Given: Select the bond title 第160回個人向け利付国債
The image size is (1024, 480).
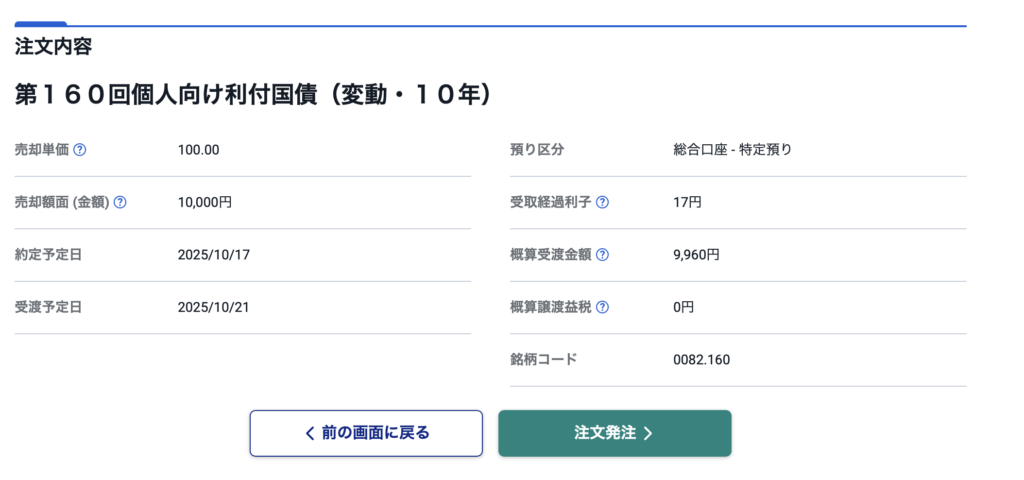Looking at the screenshot, I should point(252,95).
